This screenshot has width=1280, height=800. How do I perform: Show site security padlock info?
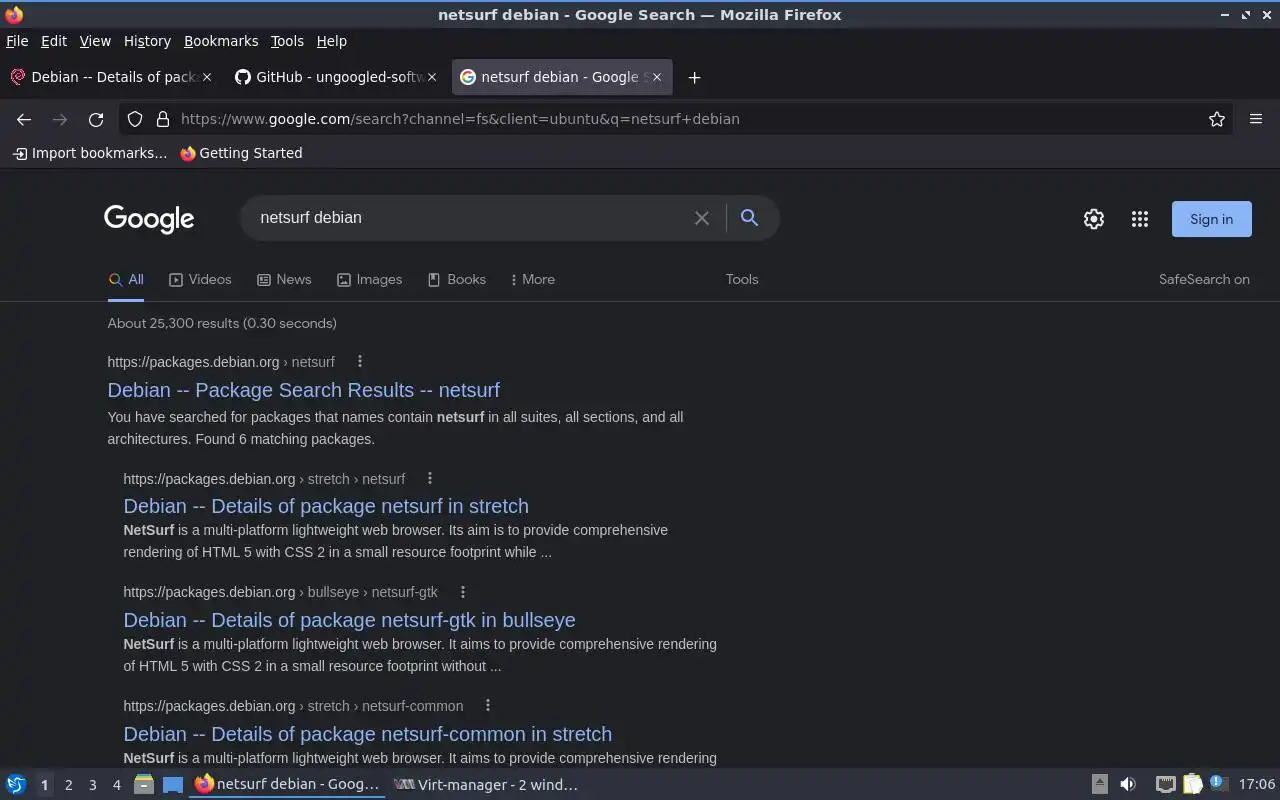(x=163, y=119)
